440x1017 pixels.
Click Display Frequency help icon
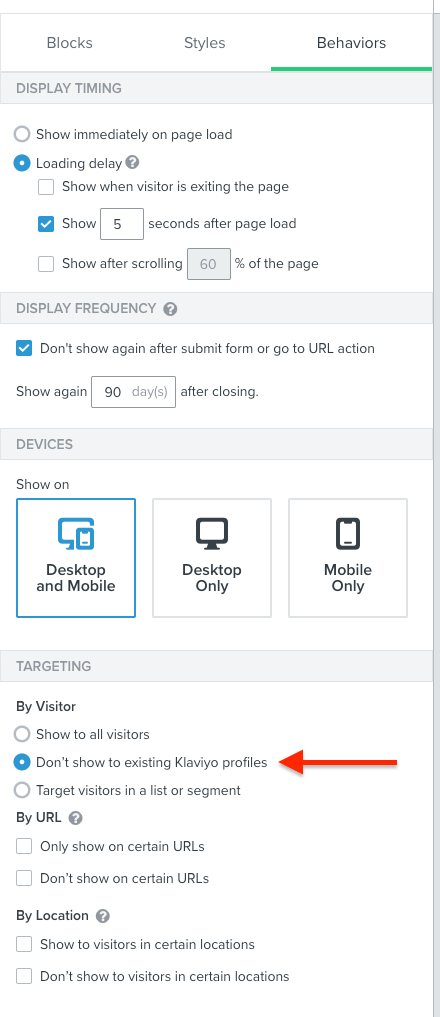tap(170, 309)
